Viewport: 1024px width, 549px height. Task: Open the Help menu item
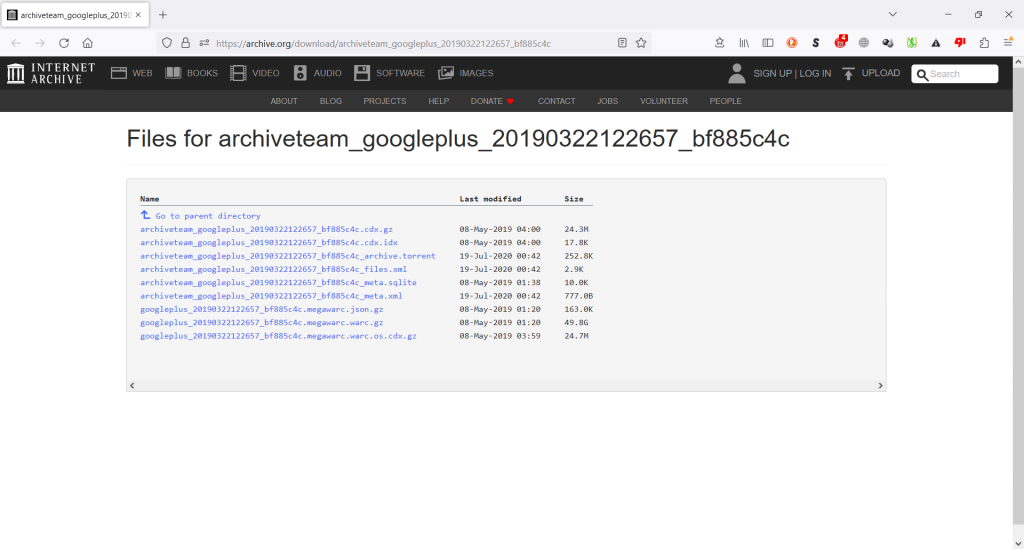pyautogui.click(x=438, y=101)
